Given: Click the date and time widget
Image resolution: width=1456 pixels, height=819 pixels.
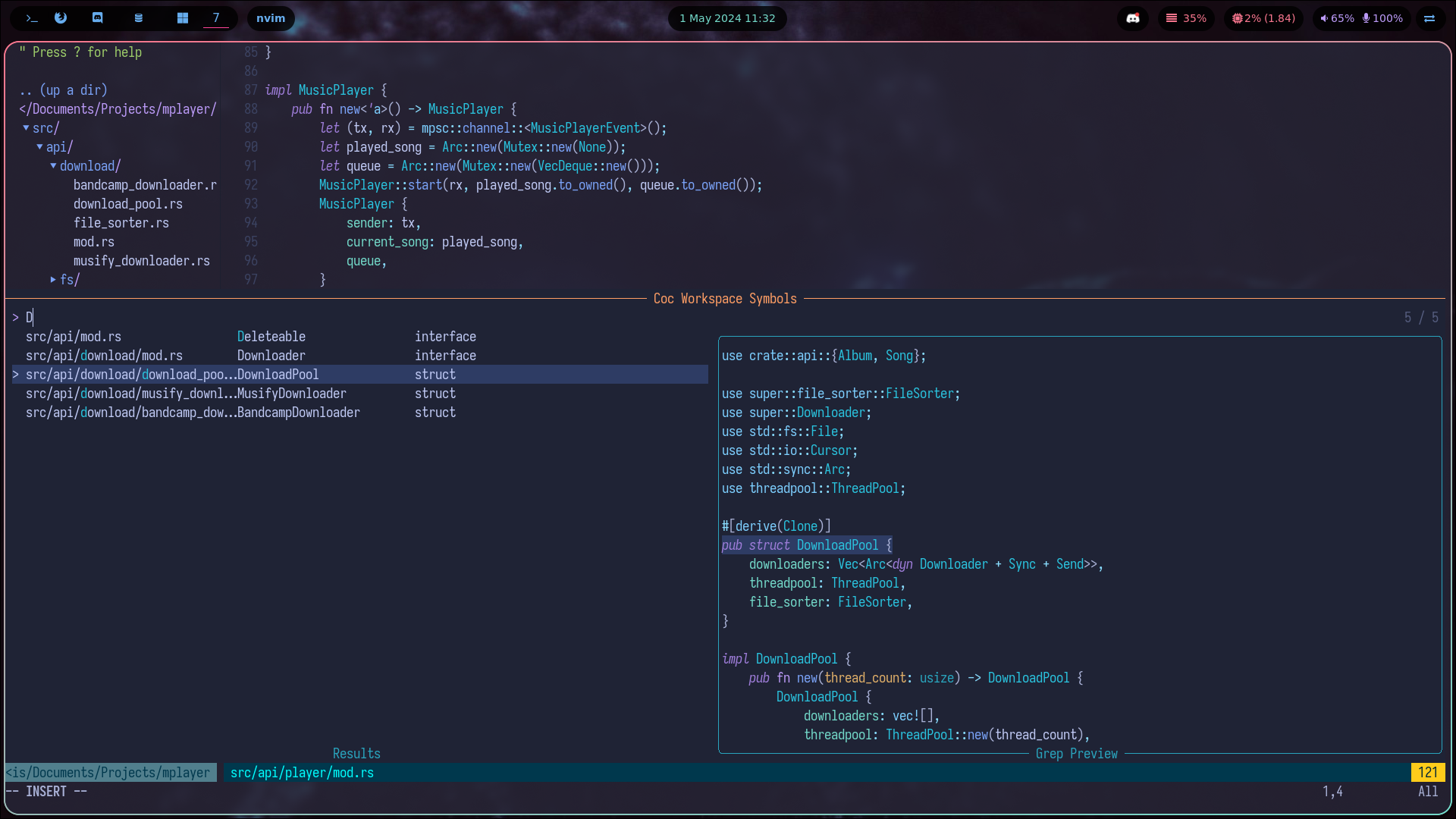Looking at the screenshot, I should point(726,18).
